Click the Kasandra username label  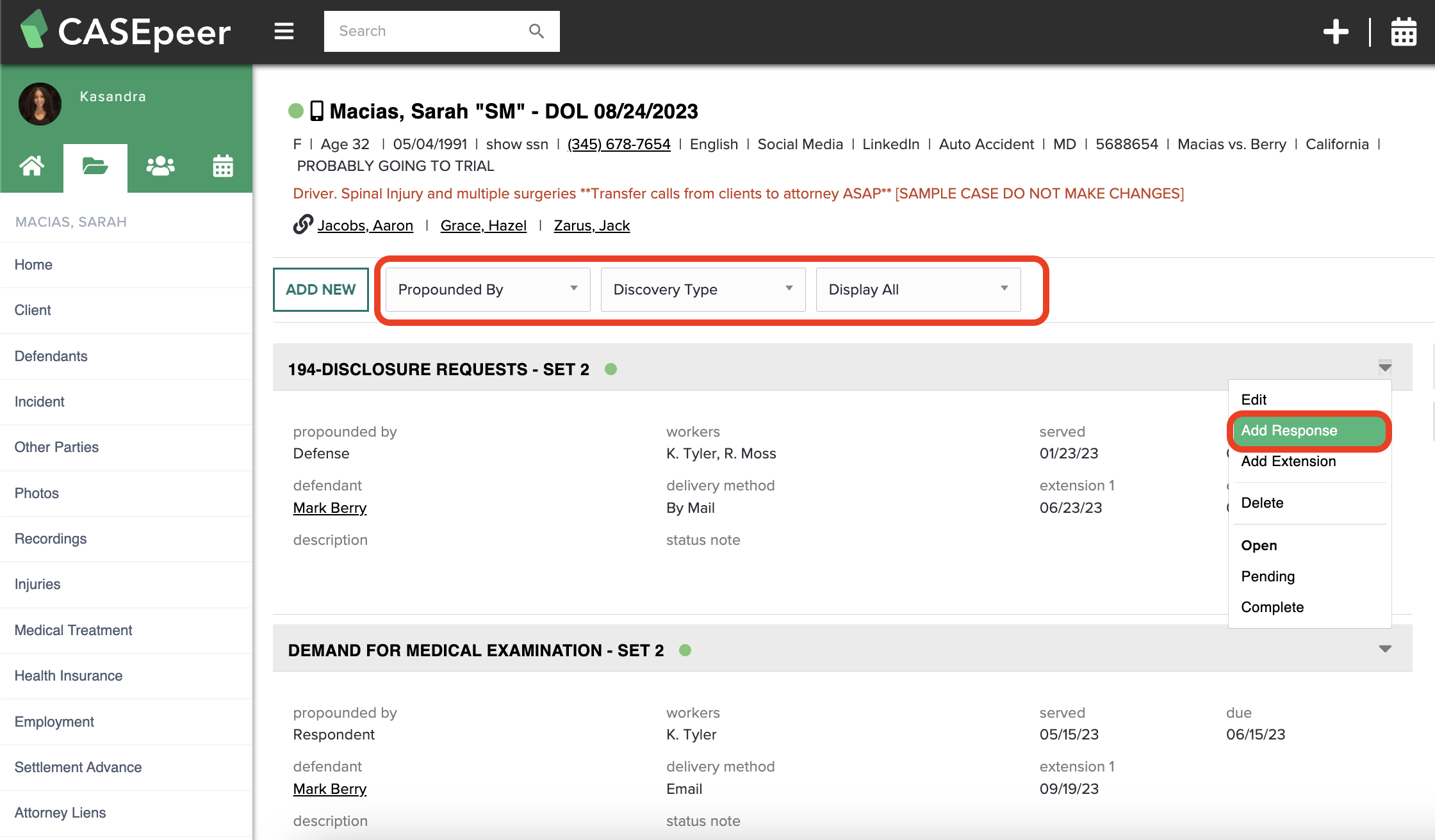113,97
